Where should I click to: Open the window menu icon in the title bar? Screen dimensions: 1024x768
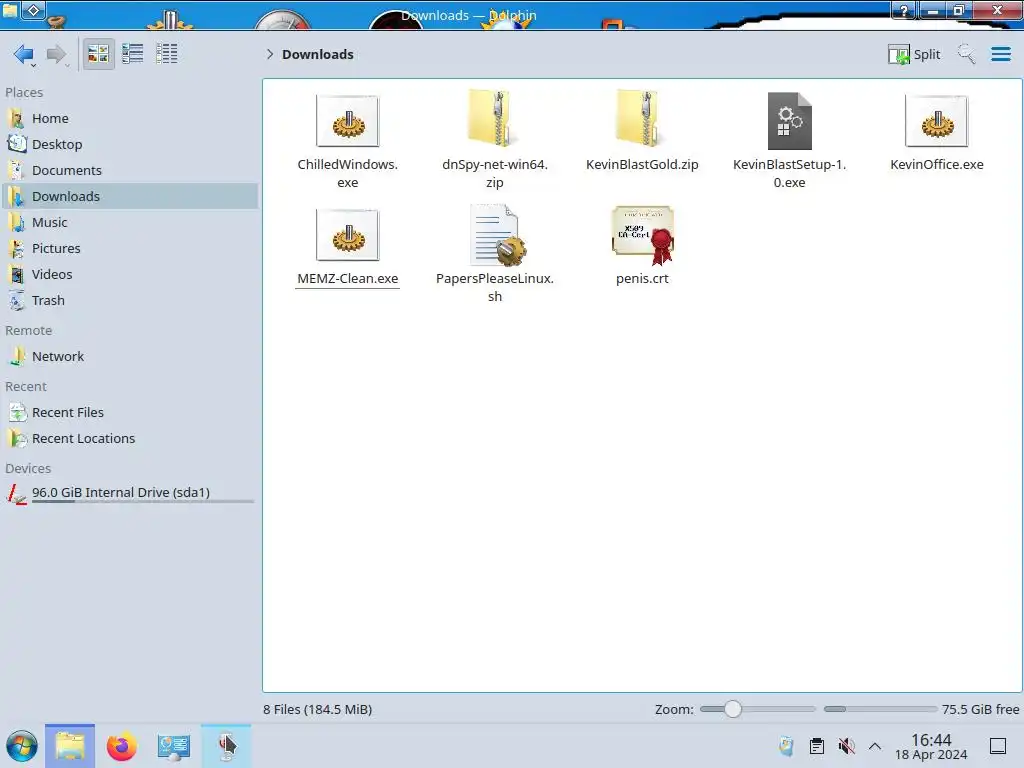[9, 10]
